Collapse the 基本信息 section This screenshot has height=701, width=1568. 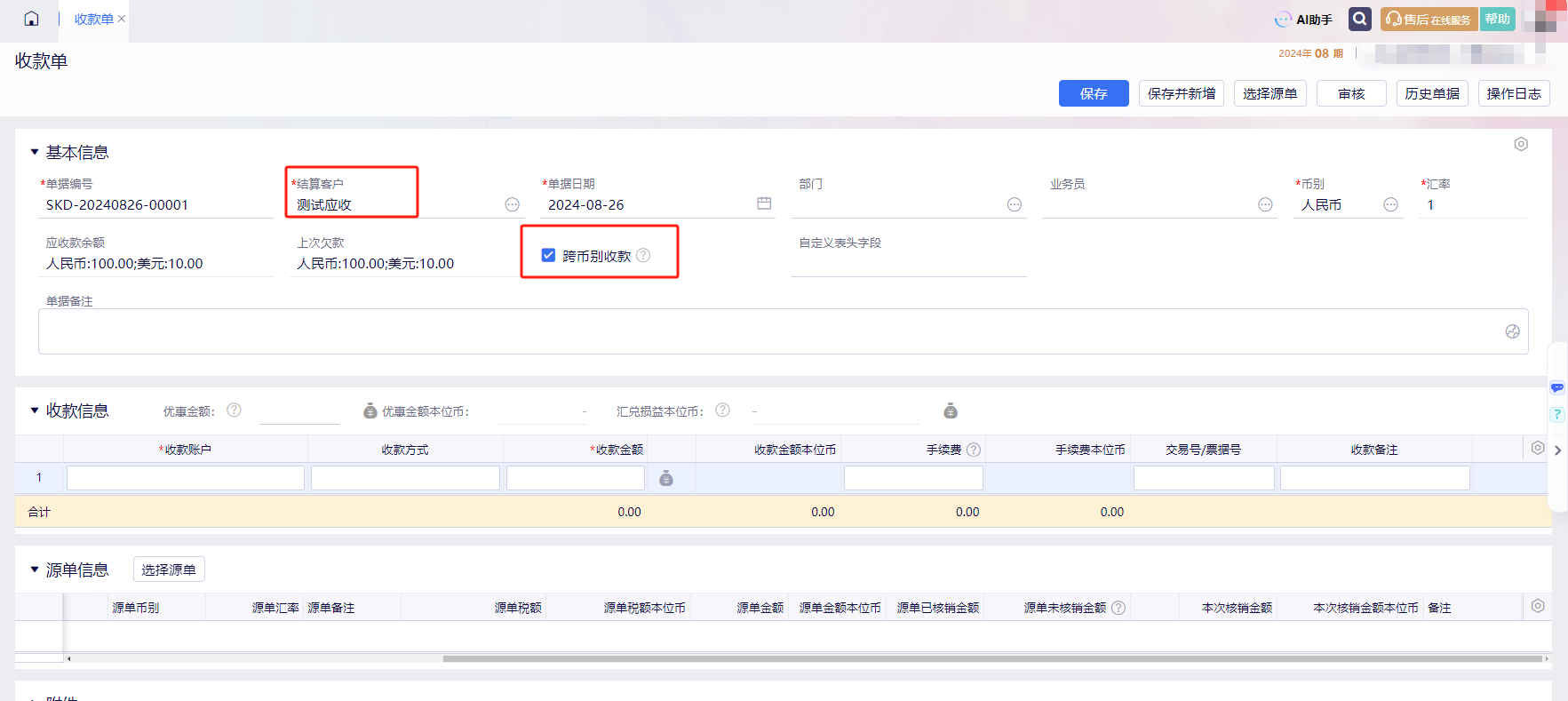click(35, 152)
